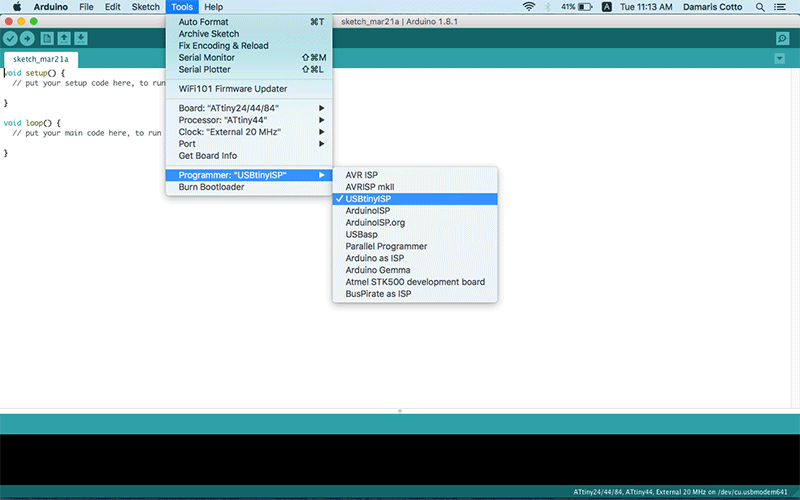
Task: Expand the Processor ATtiny44 submenu
Action: 249,120
